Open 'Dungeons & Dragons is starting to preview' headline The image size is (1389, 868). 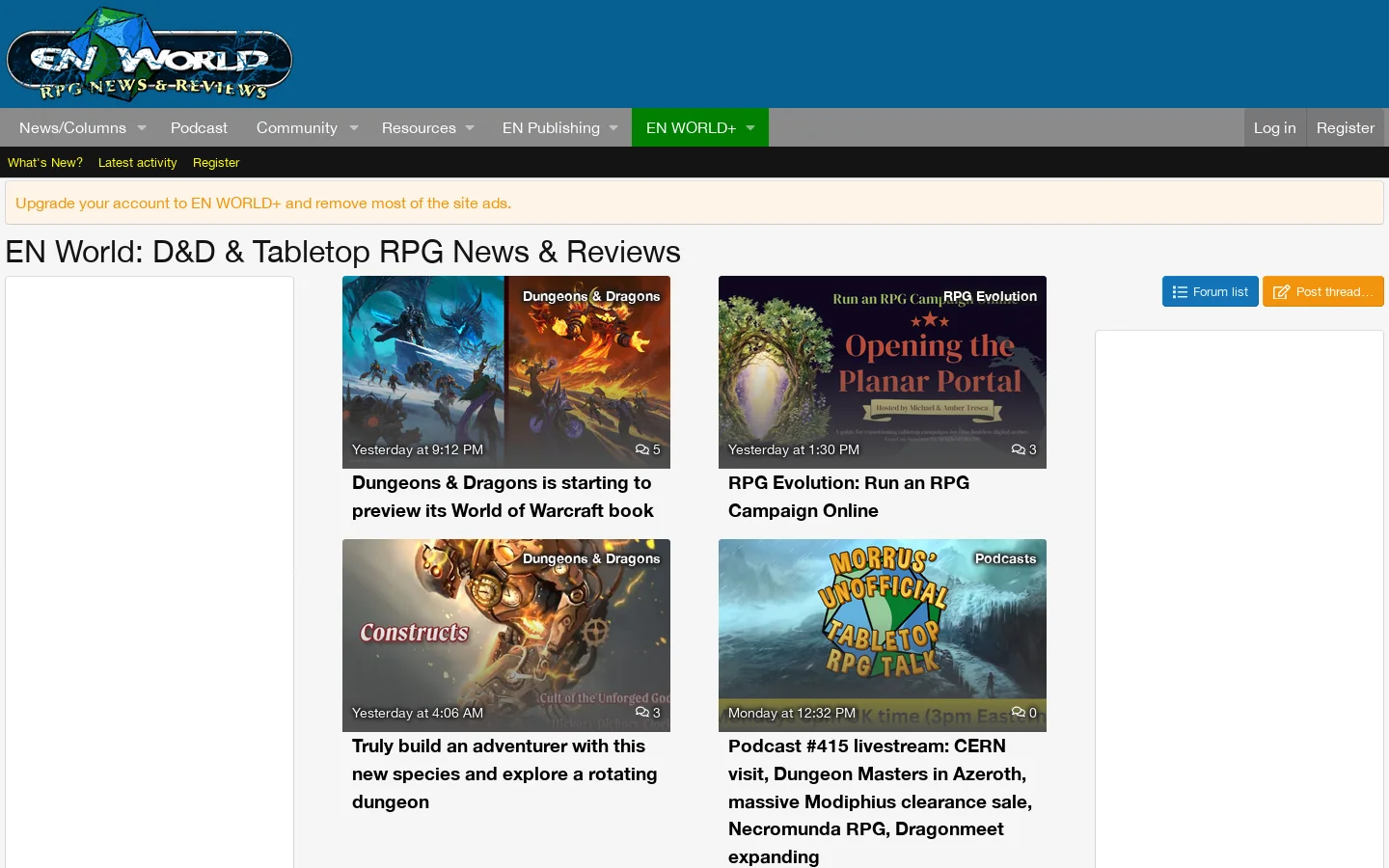[503, 497]
